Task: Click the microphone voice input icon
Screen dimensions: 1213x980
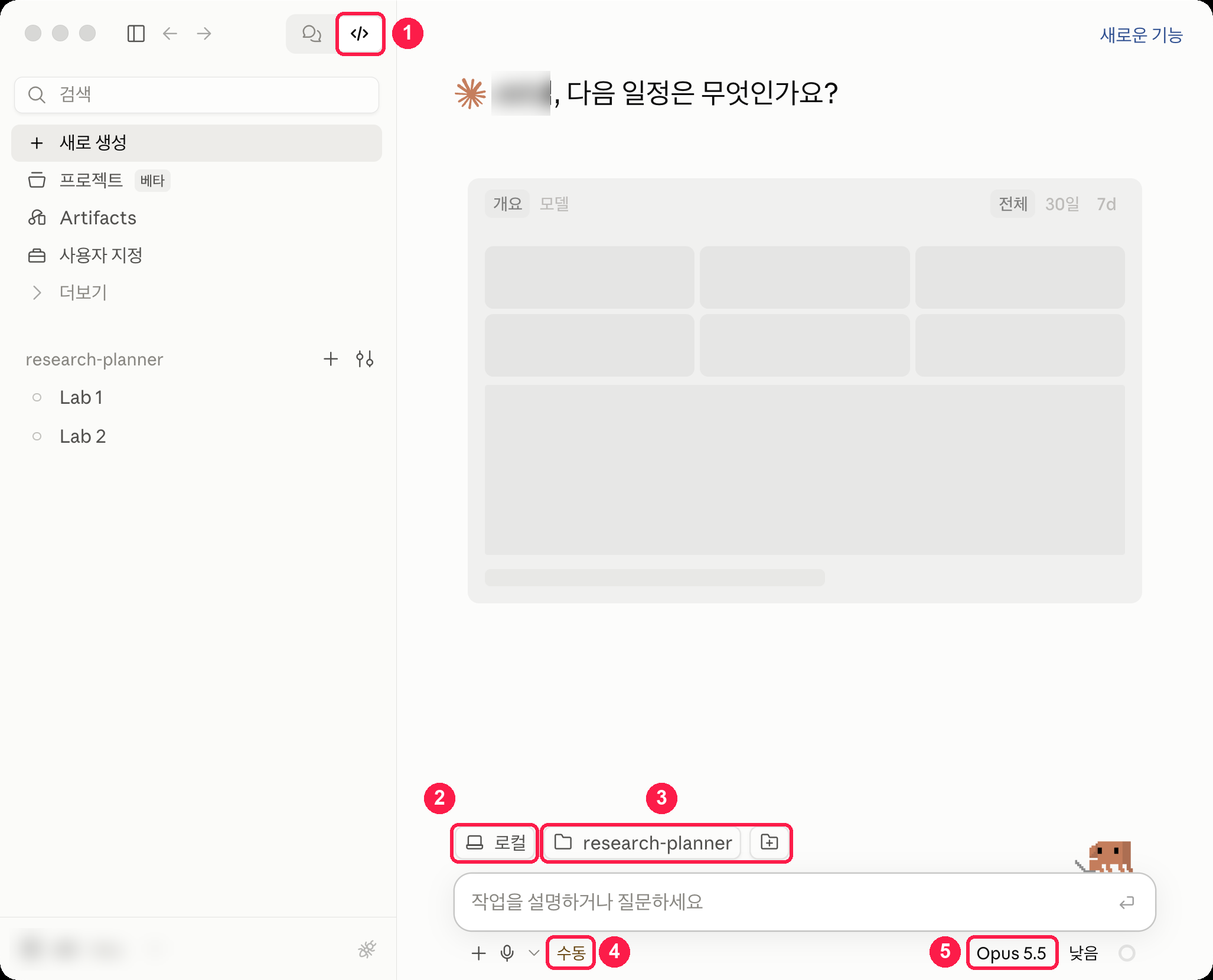Action: (x=507, y=953)
